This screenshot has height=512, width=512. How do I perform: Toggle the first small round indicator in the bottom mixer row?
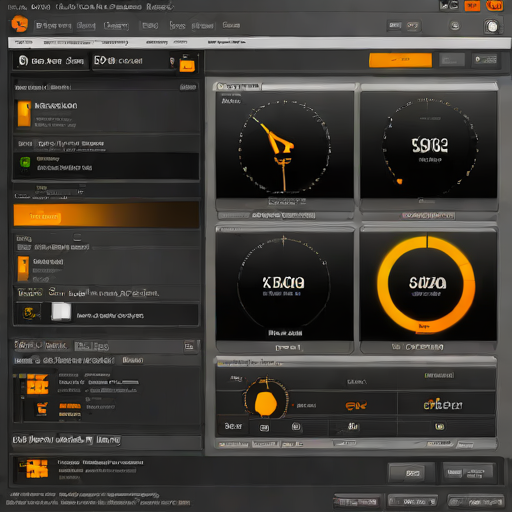(264, 428)
